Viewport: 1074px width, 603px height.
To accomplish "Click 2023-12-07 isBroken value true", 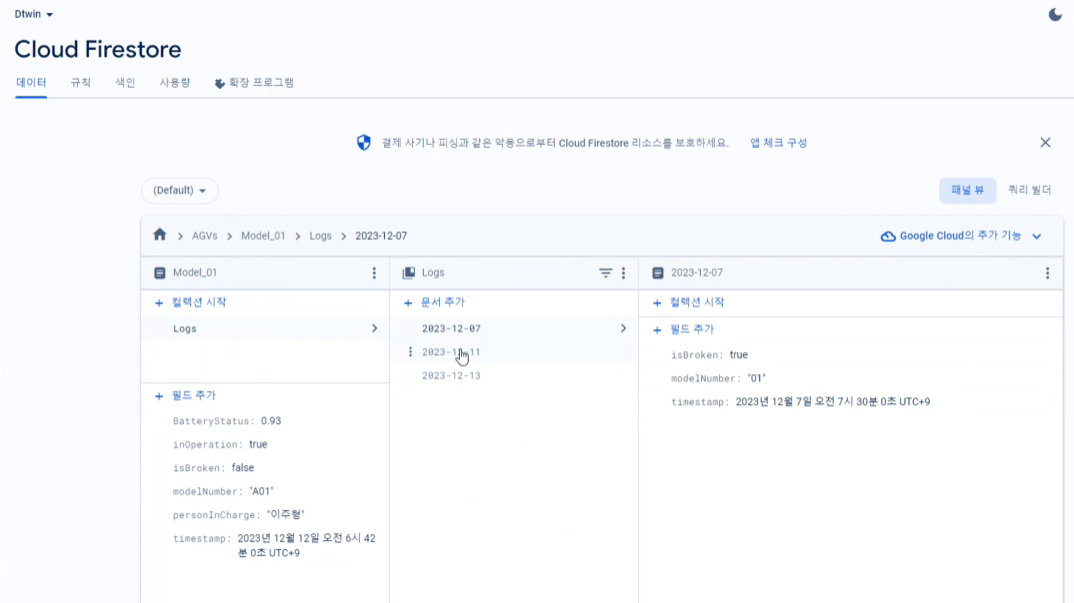I will (x=738, y=354).
